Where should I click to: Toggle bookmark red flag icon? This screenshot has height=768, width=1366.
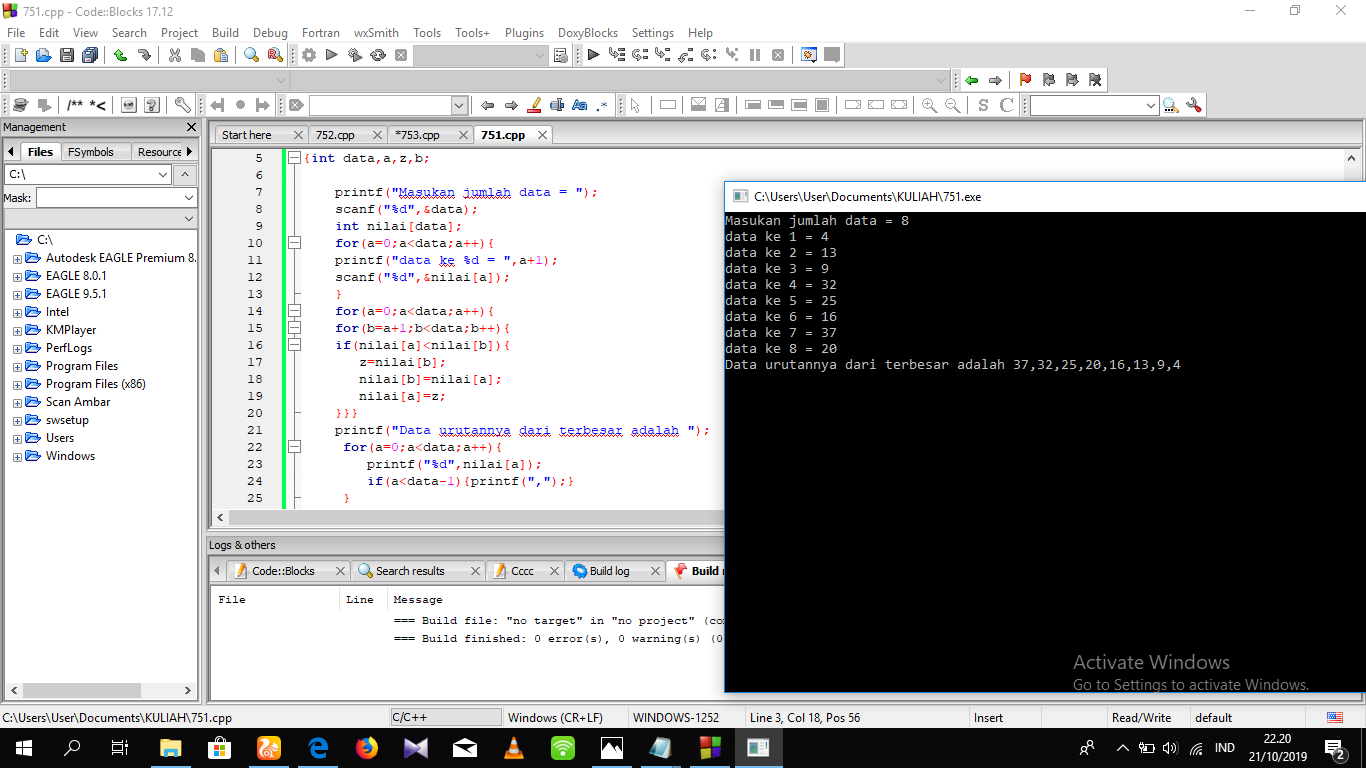[x=1025, y=80]
